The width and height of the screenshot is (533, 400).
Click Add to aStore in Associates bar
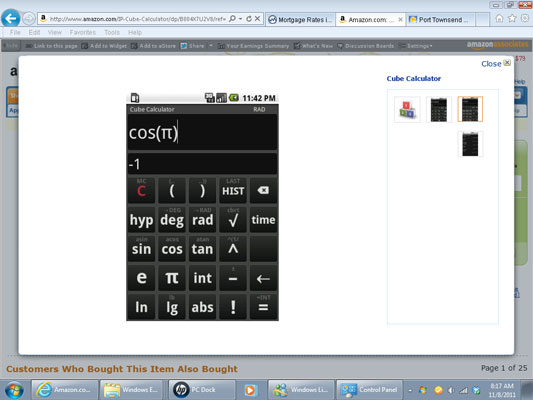(x=154, y=46)
